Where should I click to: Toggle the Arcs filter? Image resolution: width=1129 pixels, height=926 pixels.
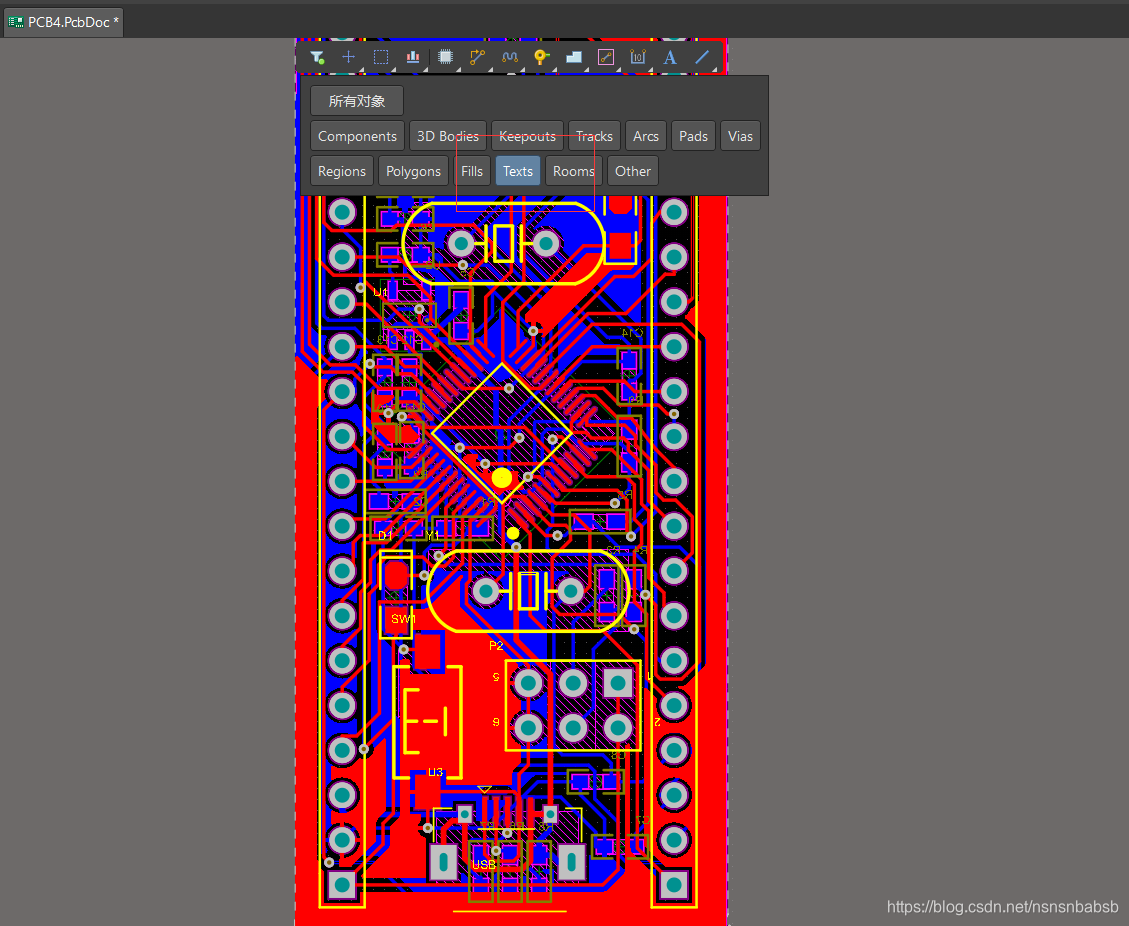(646, 136)
